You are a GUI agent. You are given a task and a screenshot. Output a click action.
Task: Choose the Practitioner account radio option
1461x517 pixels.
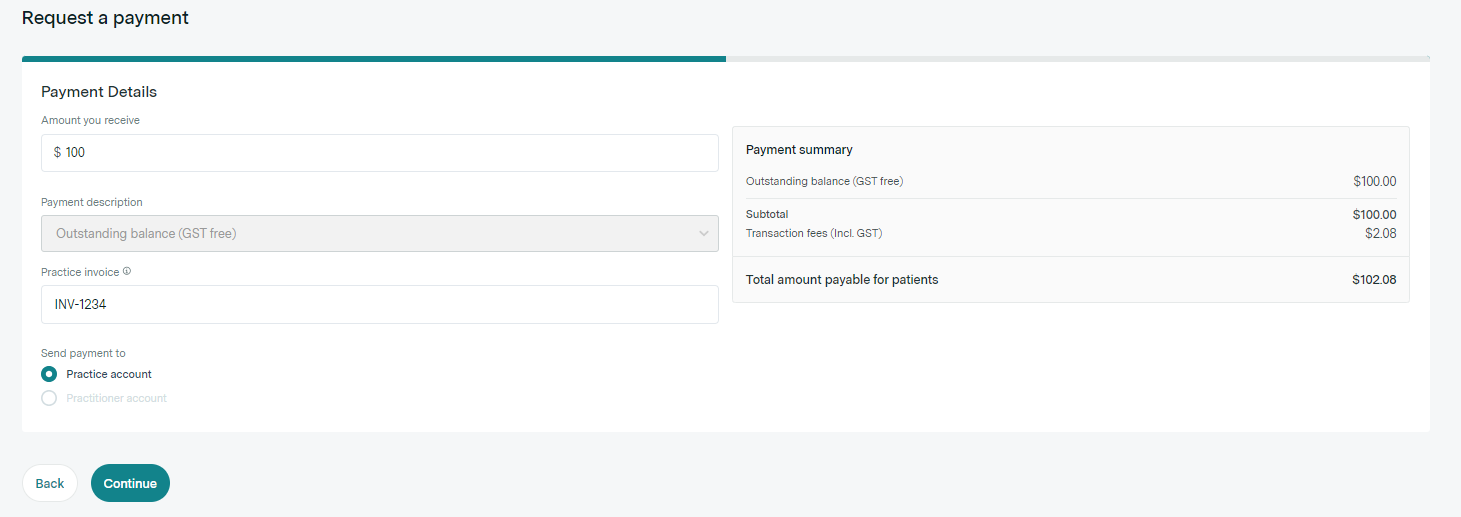tap(49, 398)
